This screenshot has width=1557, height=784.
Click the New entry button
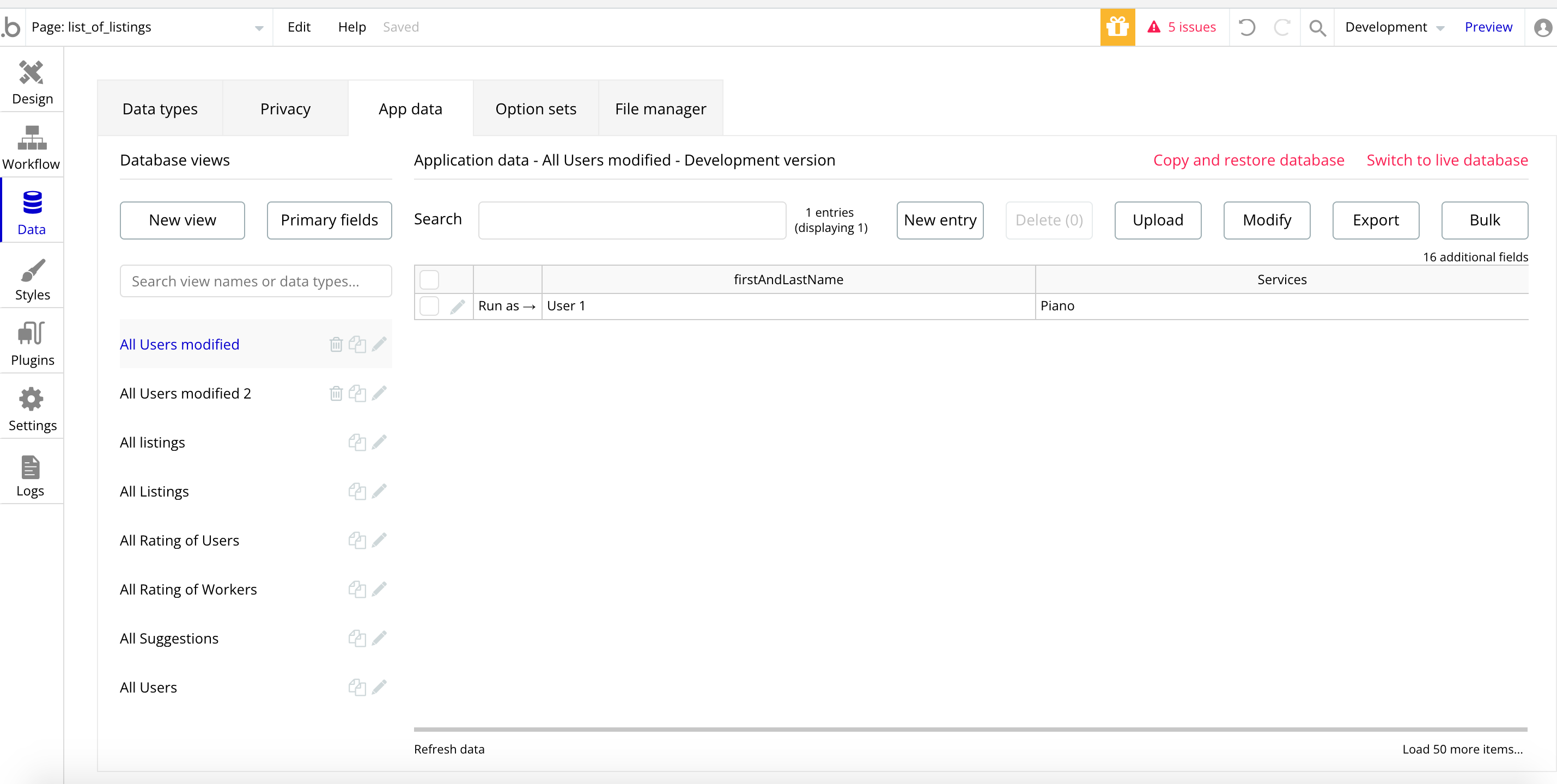[939, 220]
